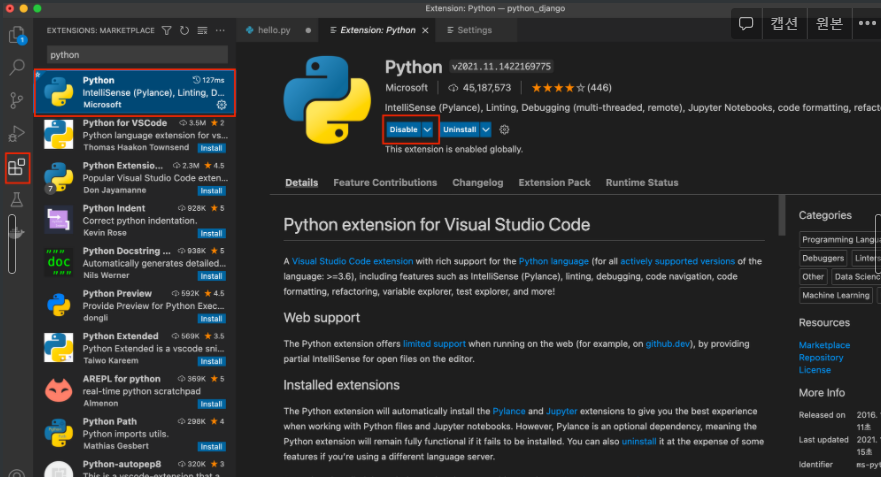The width and height of the screenshot is (881, 477).
Task: Open the Pylance link
Action: point(508,411)
